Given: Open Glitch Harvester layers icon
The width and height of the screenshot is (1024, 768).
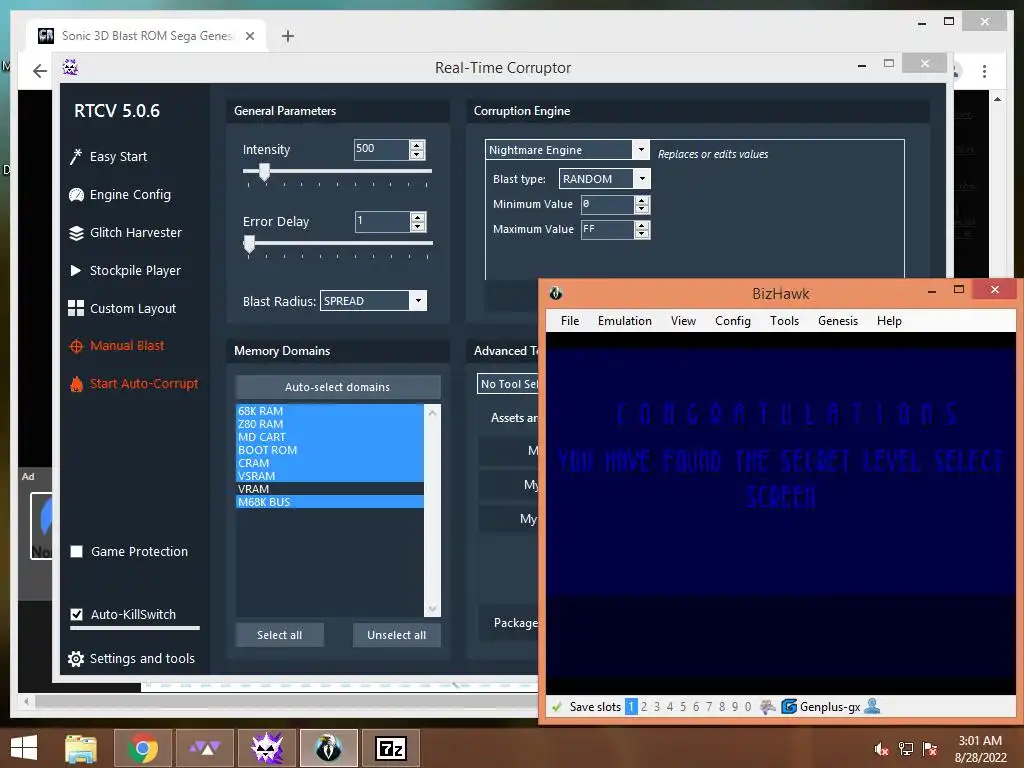Looking at the screenshot, I should [x=76, y=232].
